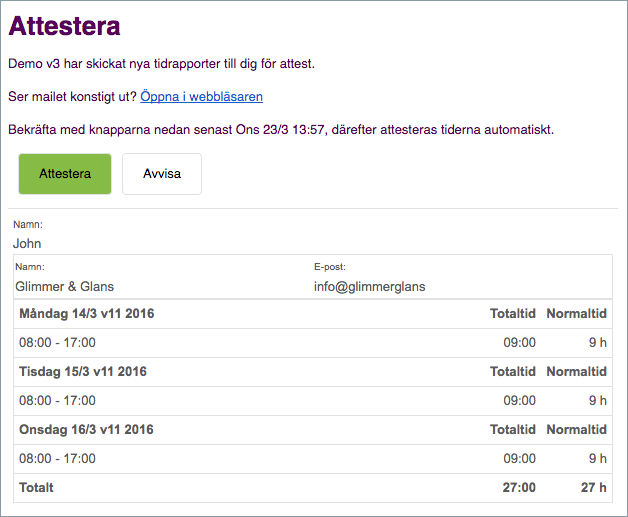Click the '09:00' total for Onsdag

[519, 459]
